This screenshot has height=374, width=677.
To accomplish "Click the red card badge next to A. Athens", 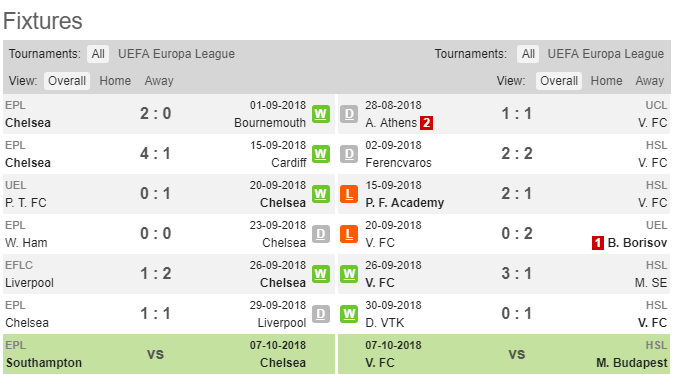I will pyautogui.click(x=426, y=123).
